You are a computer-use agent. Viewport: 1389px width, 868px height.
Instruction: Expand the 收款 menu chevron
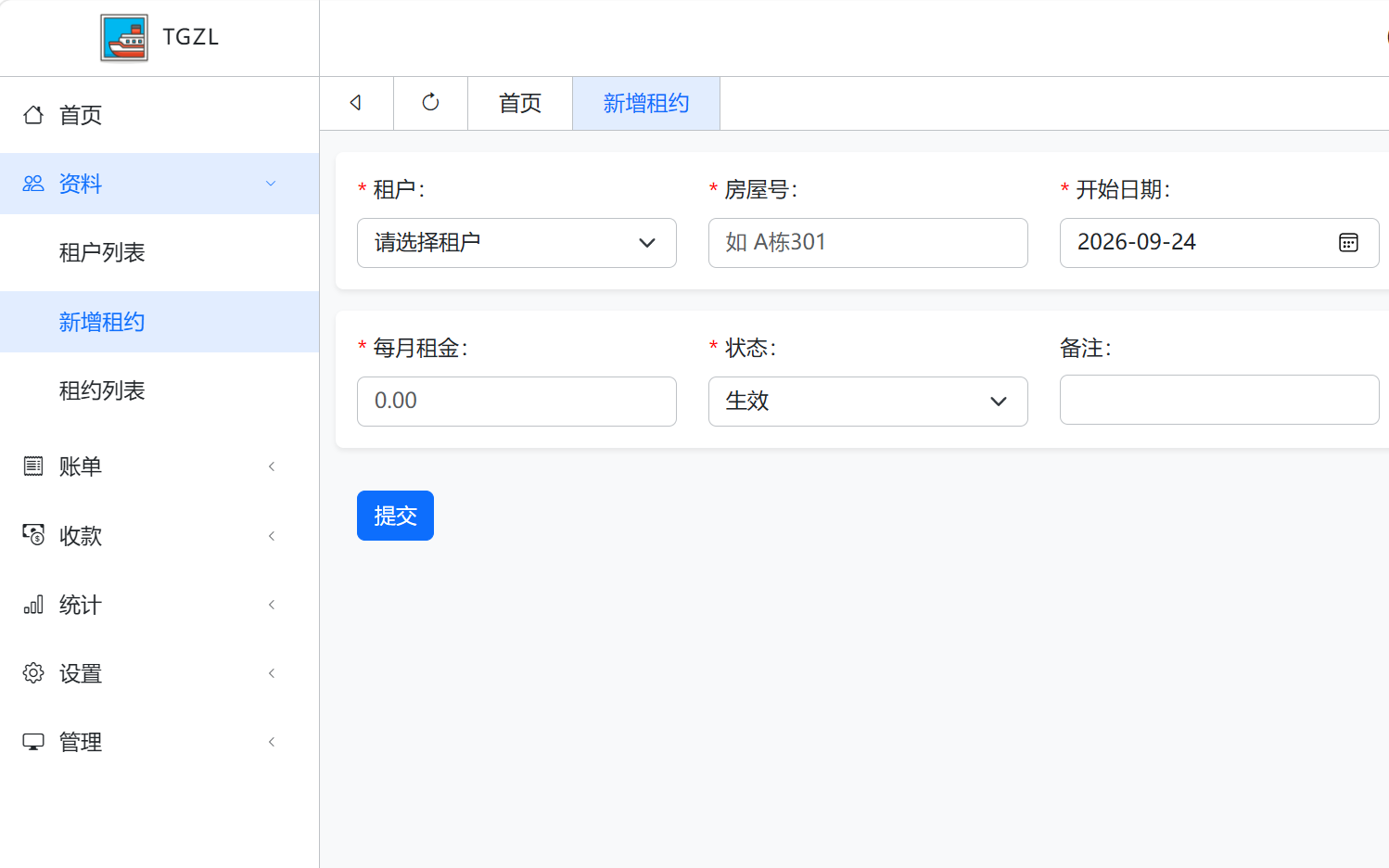point(272,536)
